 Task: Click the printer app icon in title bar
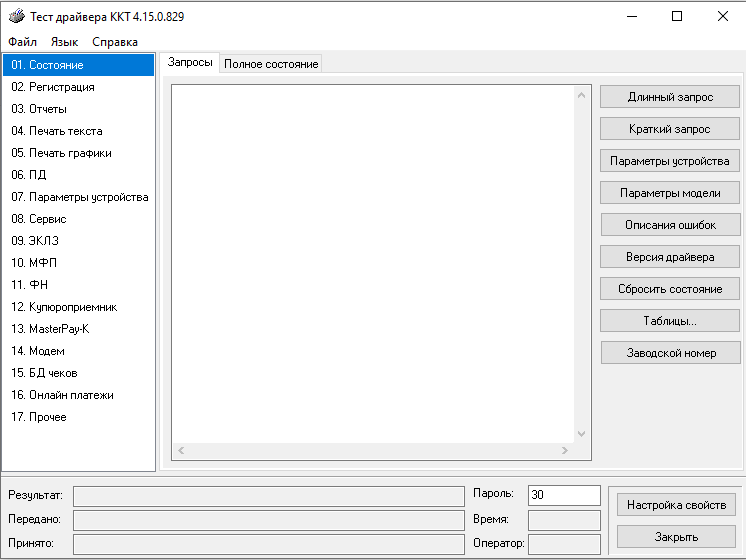tap(16, 17)
